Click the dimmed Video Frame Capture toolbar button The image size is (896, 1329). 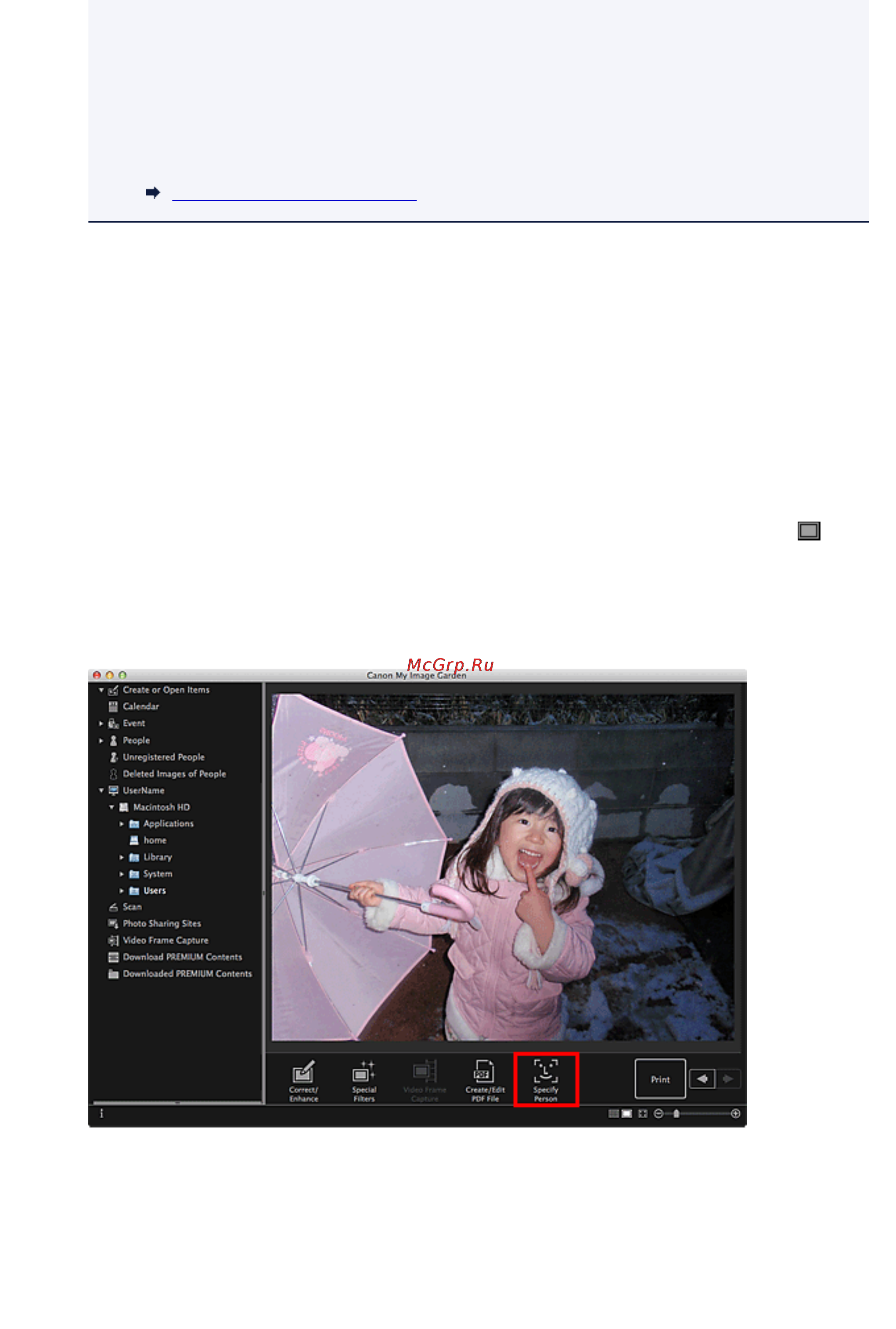point(425,1080)
